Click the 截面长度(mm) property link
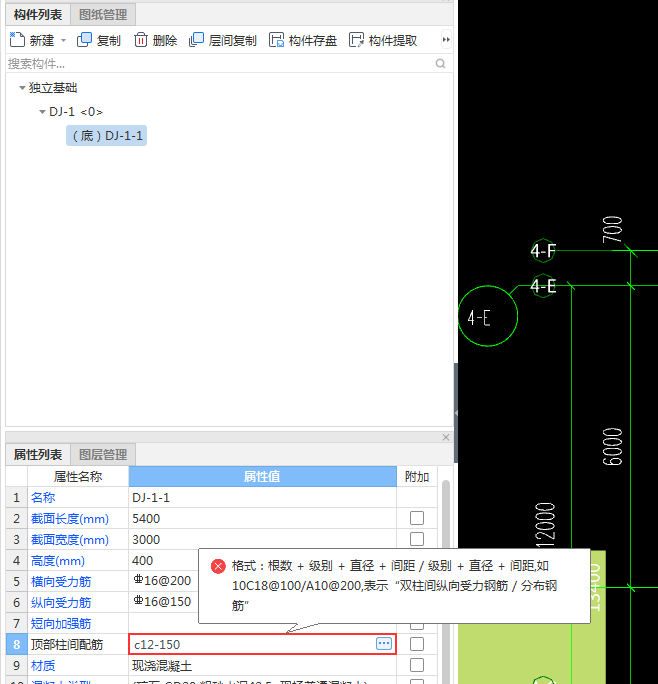 point(70,519)
